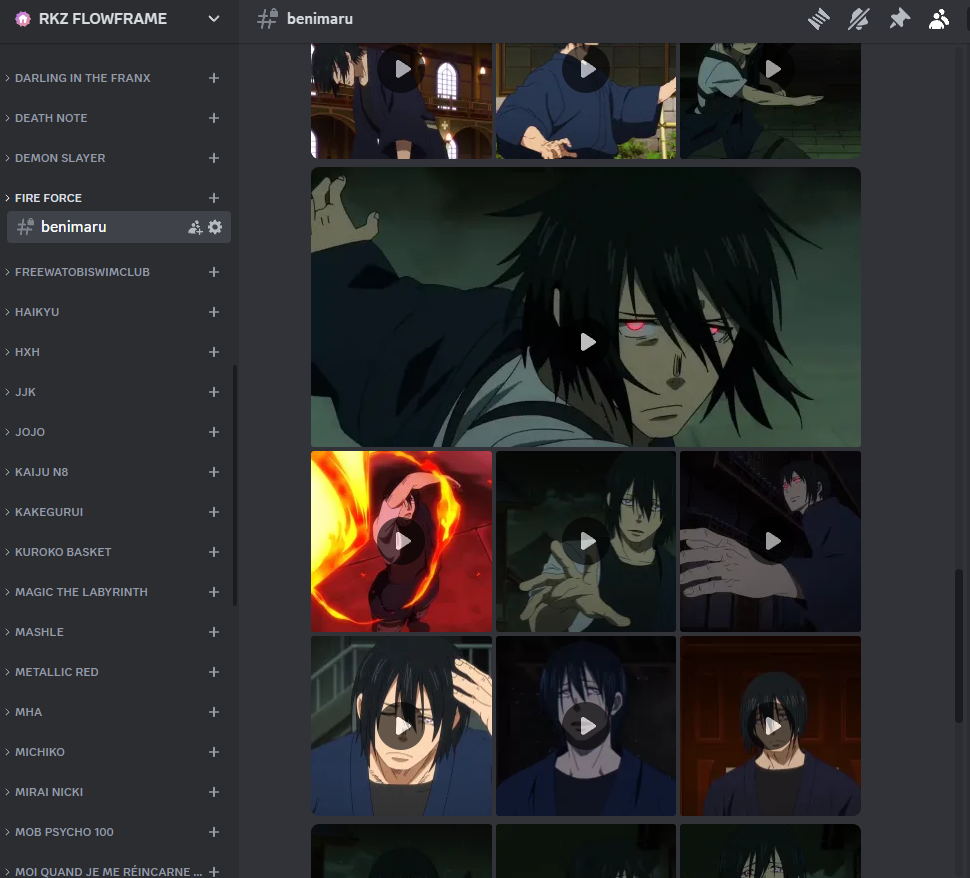970x878 pixels.
Task: Play the dark night portrait video
Action: pyautogui.click(x=586, y=726)
